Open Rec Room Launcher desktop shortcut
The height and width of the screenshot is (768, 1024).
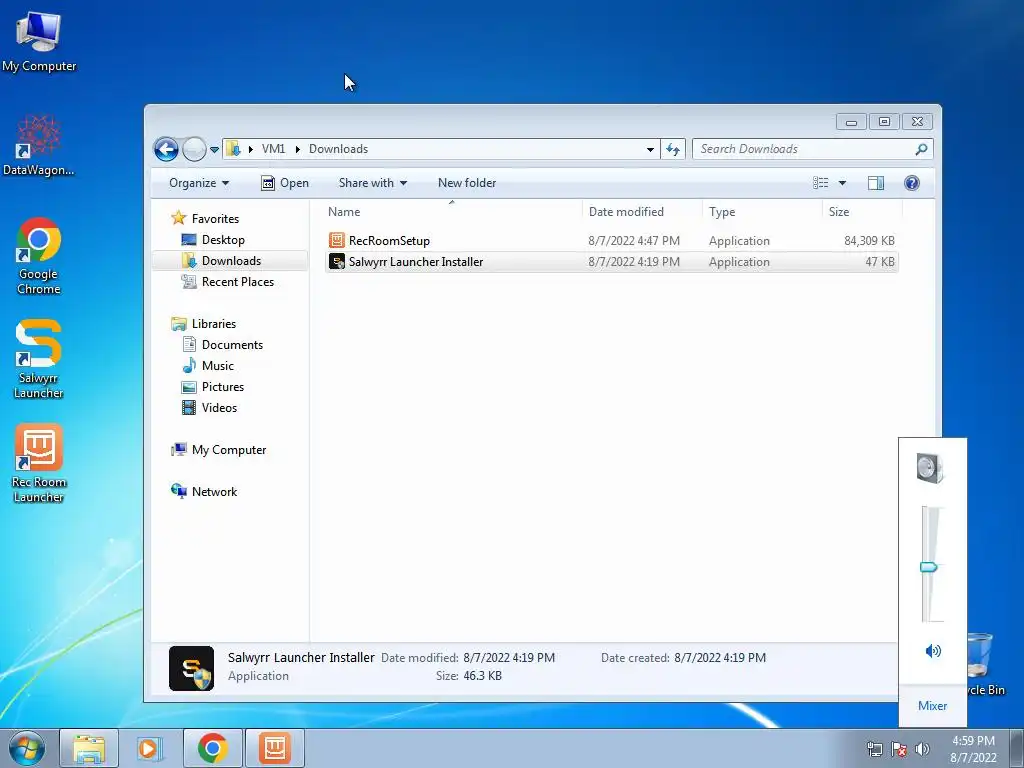click(x=39, y=463)
